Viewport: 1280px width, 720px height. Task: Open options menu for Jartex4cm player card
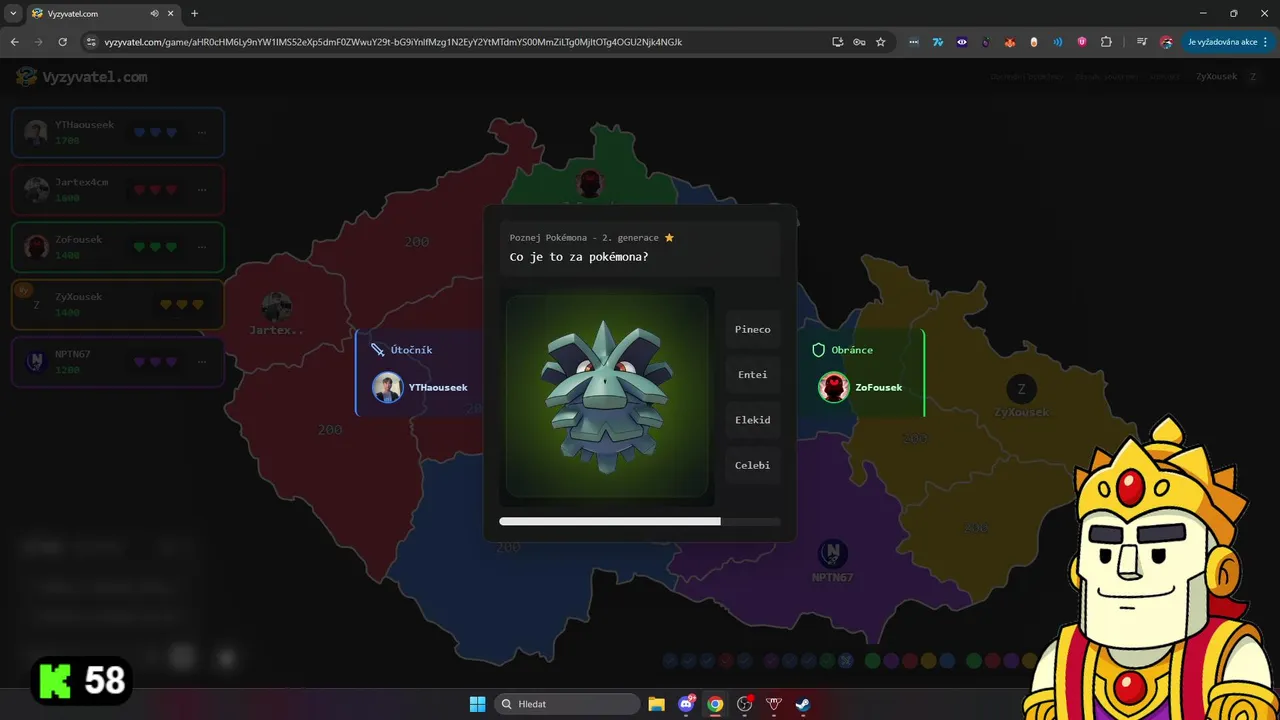(202, 190)
